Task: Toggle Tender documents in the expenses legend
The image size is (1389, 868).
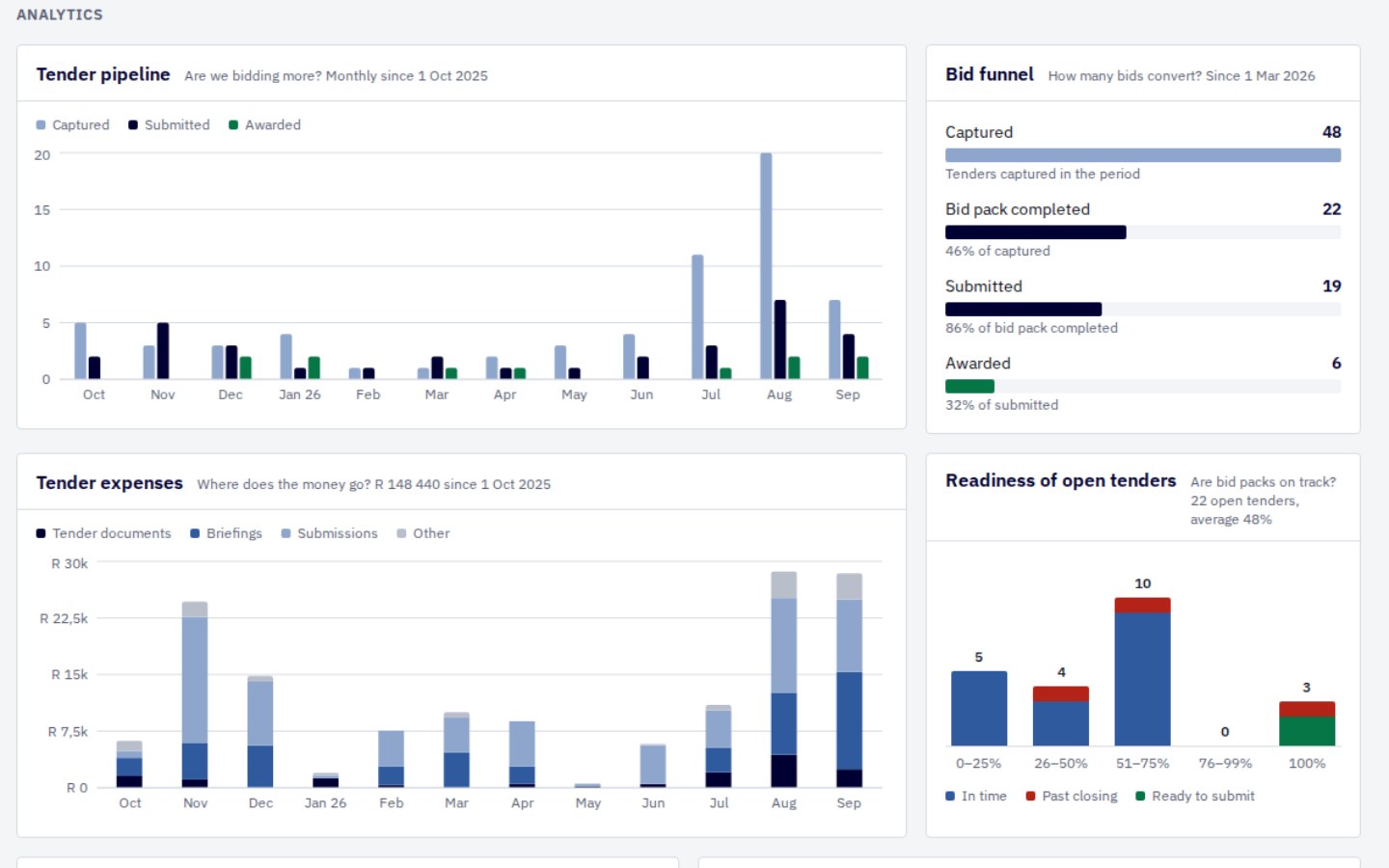Action: point(103,533)
